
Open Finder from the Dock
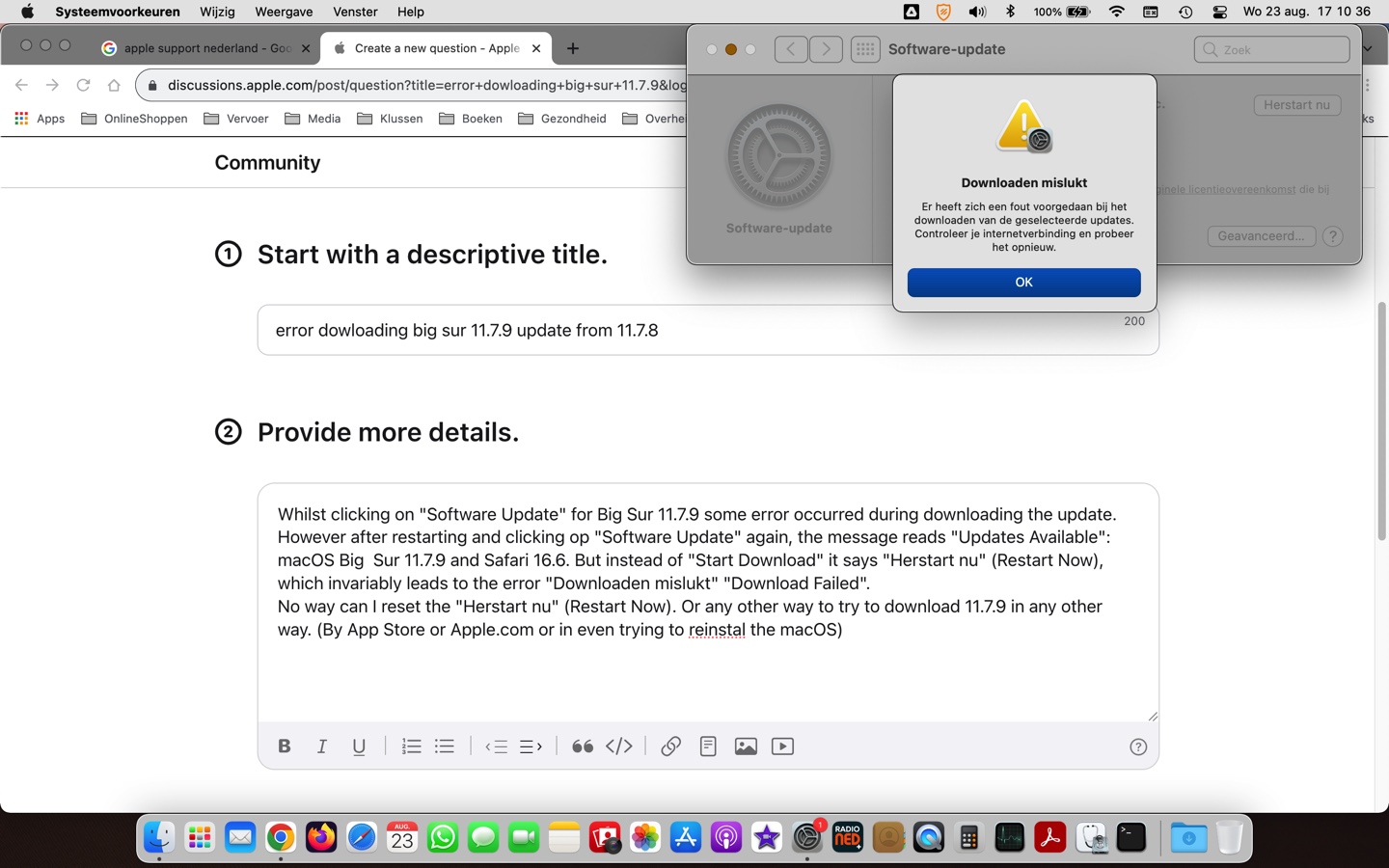(x=159, y=837)
